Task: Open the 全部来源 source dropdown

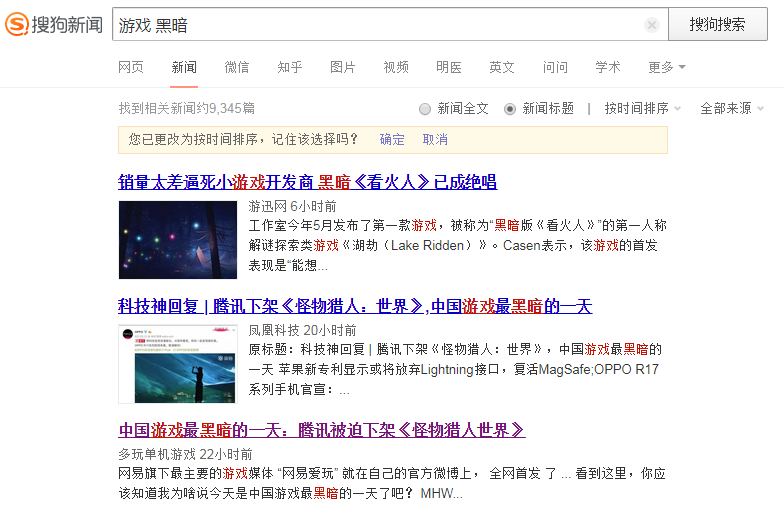Action: coord(732,108)
